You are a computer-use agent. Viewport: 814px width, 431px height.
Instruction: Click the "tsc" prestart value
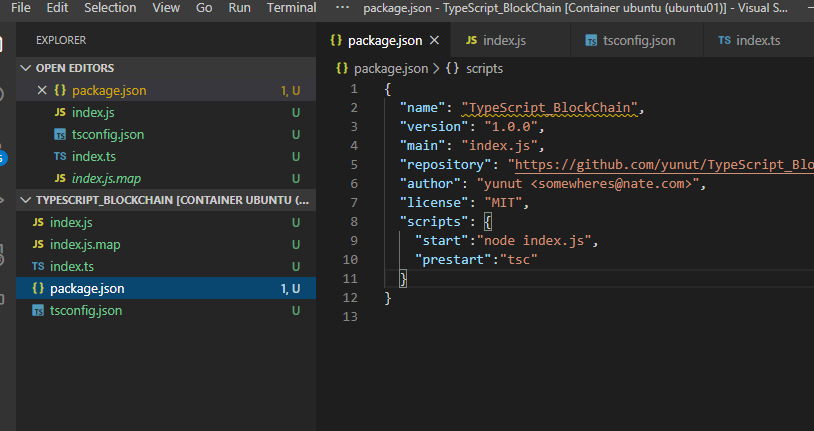tap(518, 260)
